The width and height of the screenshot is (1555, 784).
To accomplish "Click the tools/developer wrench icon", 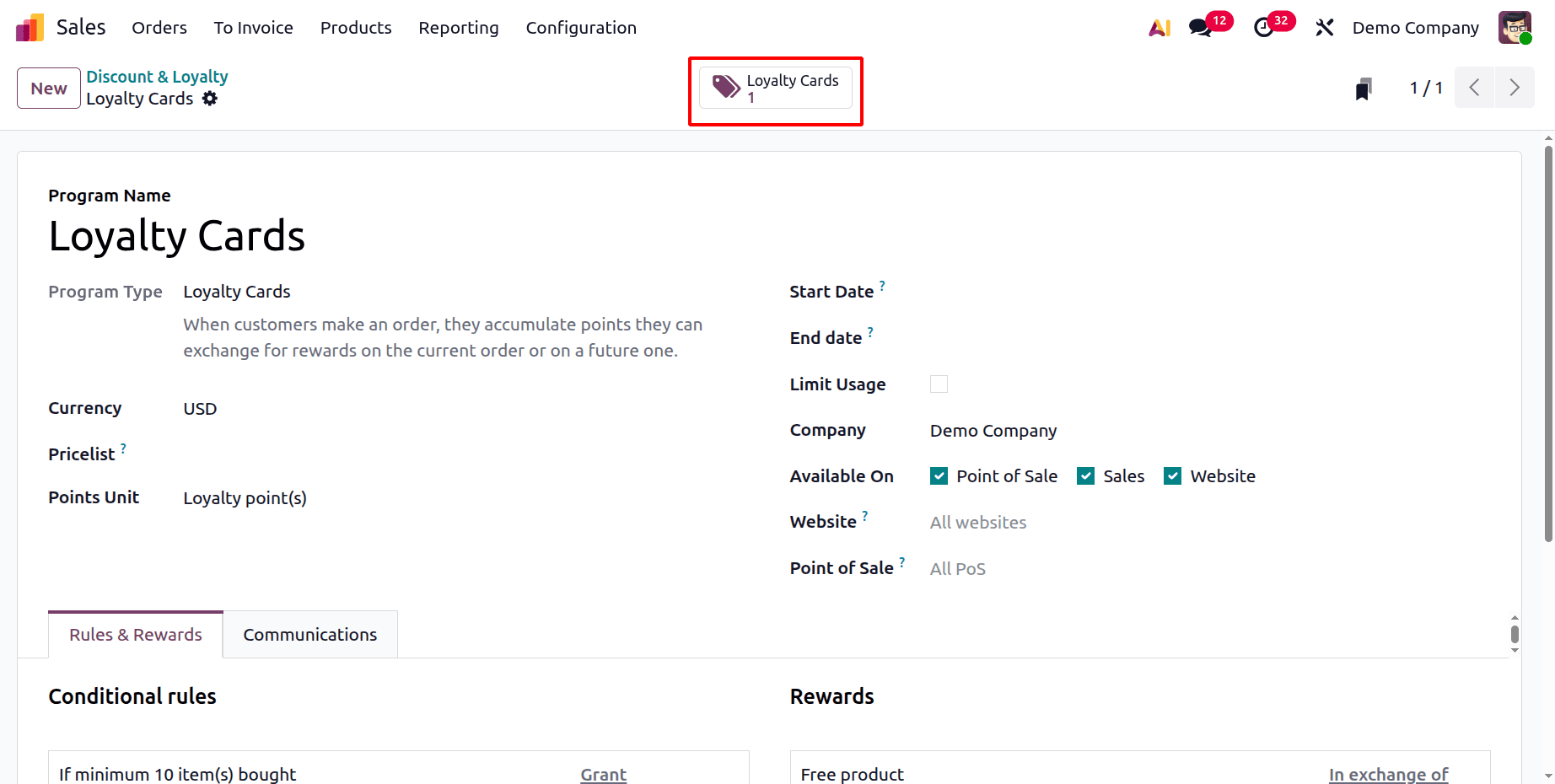I will [x=1324, y=27].
